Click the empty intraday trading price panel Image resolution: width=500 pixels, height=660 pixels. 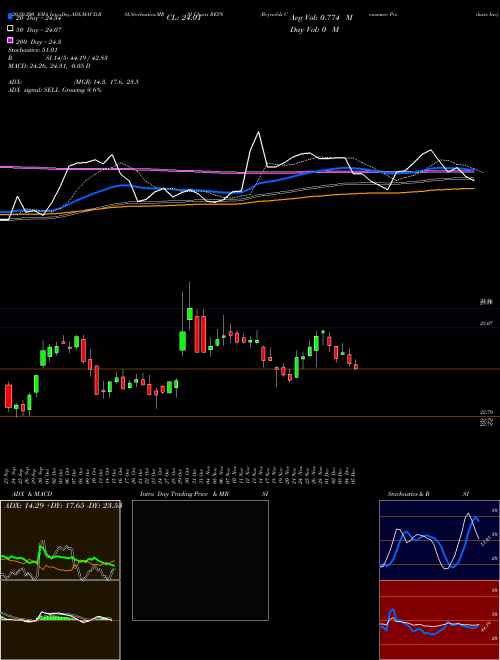tap(200, 560)
